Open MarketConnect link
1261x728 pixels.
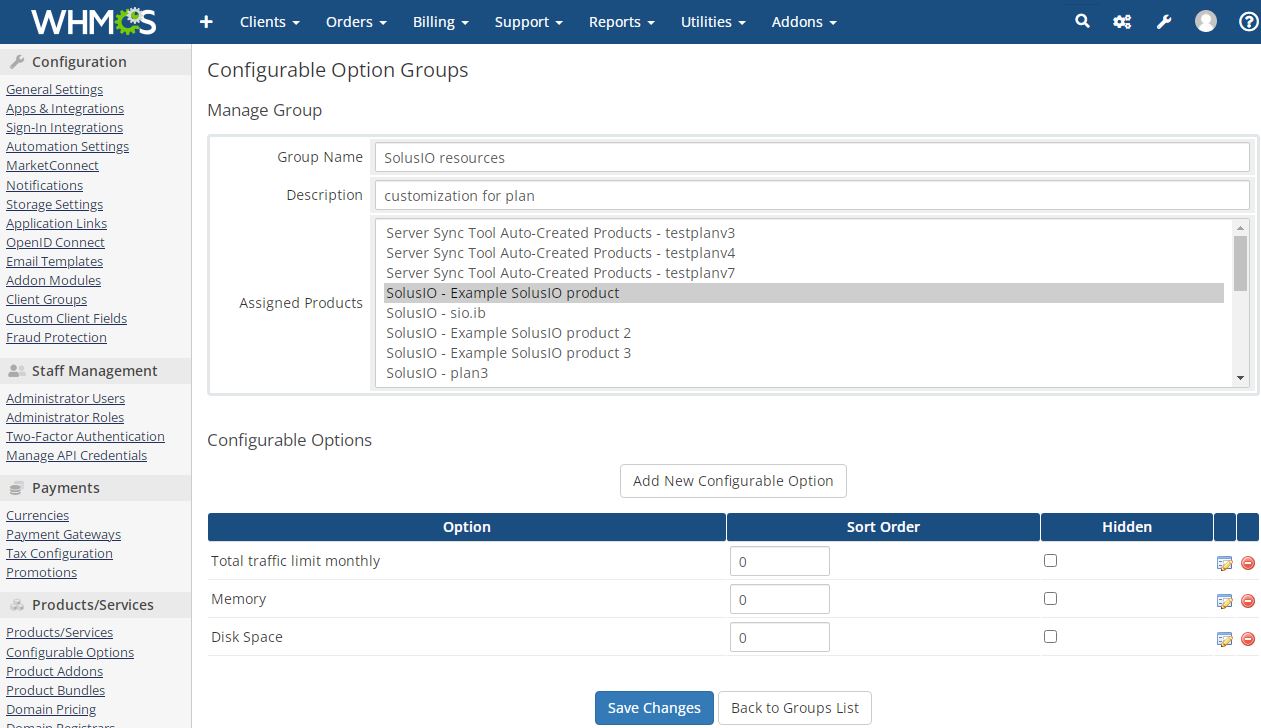click(x=52, y=165)
